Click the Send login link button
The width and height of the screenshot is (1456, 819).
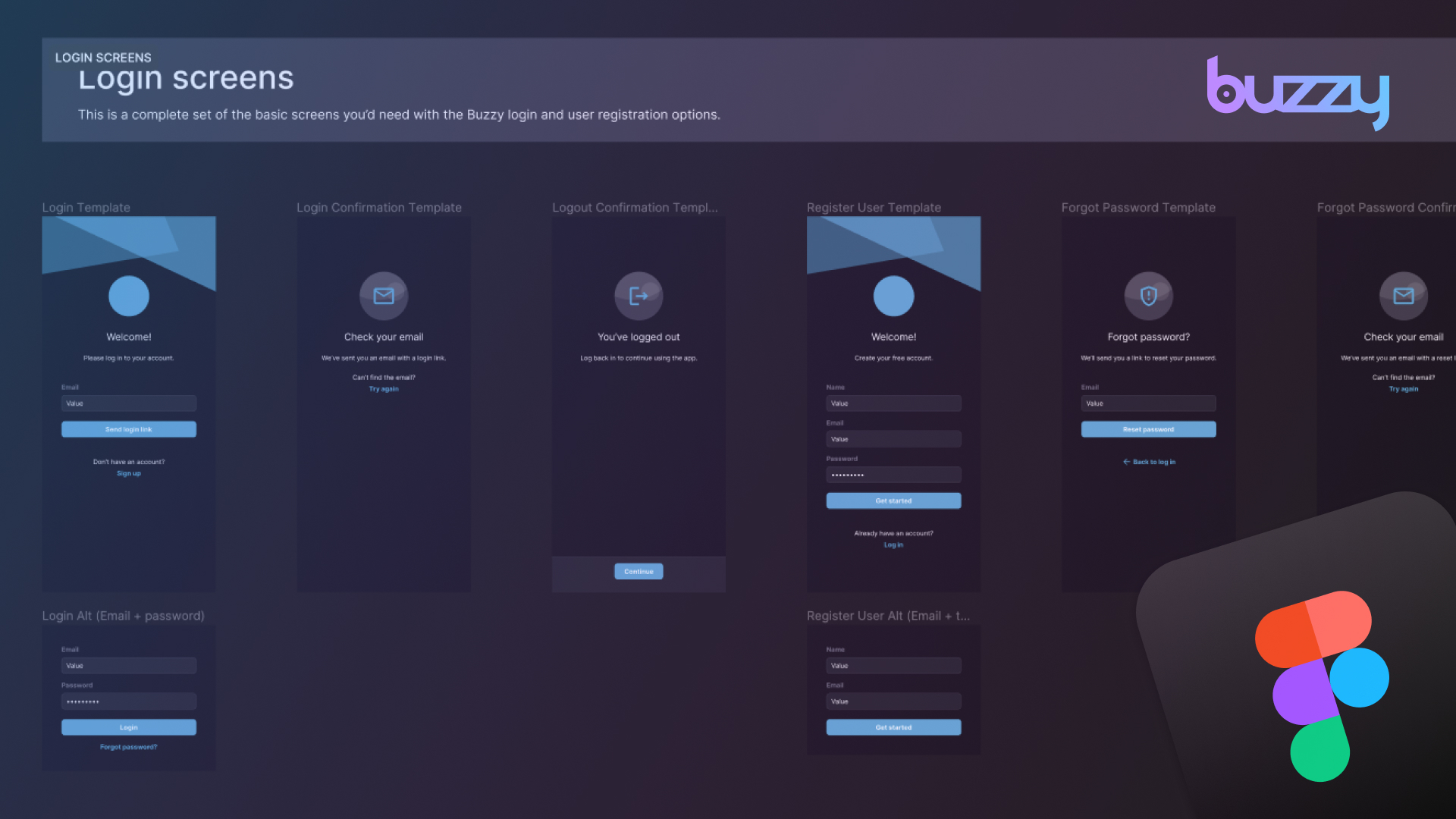point(129,429)
